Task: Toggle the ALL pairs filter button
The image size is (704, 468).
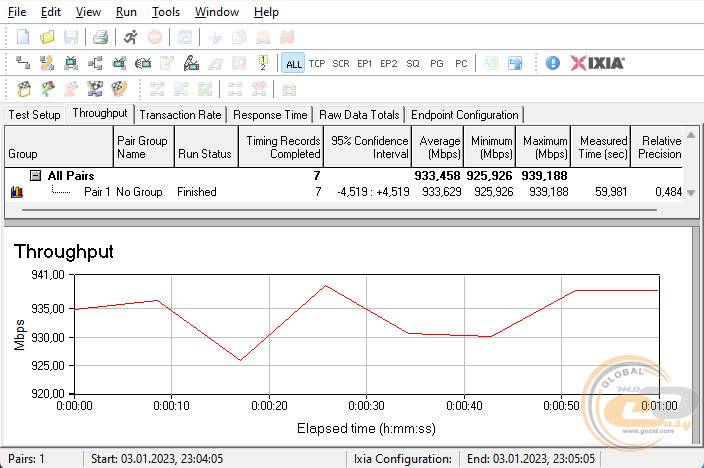Action: coord(294,63)
